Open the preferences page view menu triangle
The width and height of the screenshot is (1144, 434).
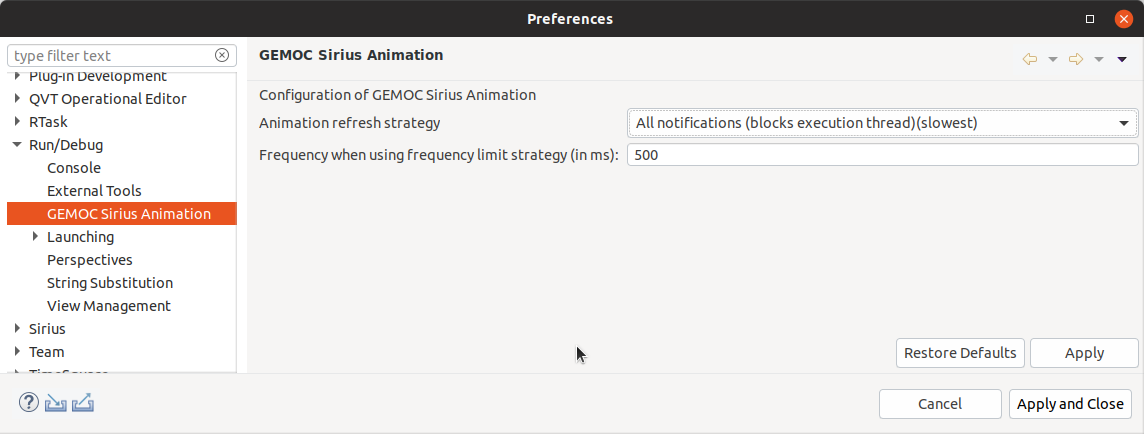pyautogui.click(x=1122, y=59)
